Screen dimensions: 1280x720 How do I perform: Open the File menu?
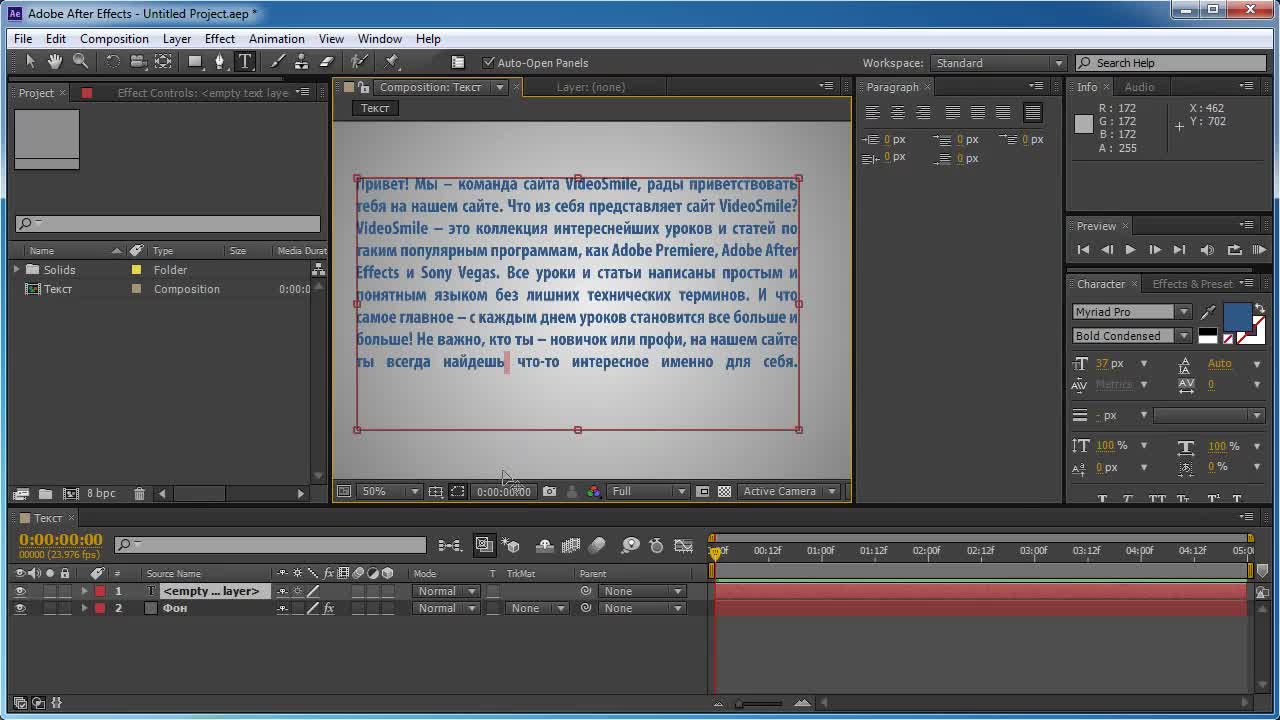tap(23, 39)
